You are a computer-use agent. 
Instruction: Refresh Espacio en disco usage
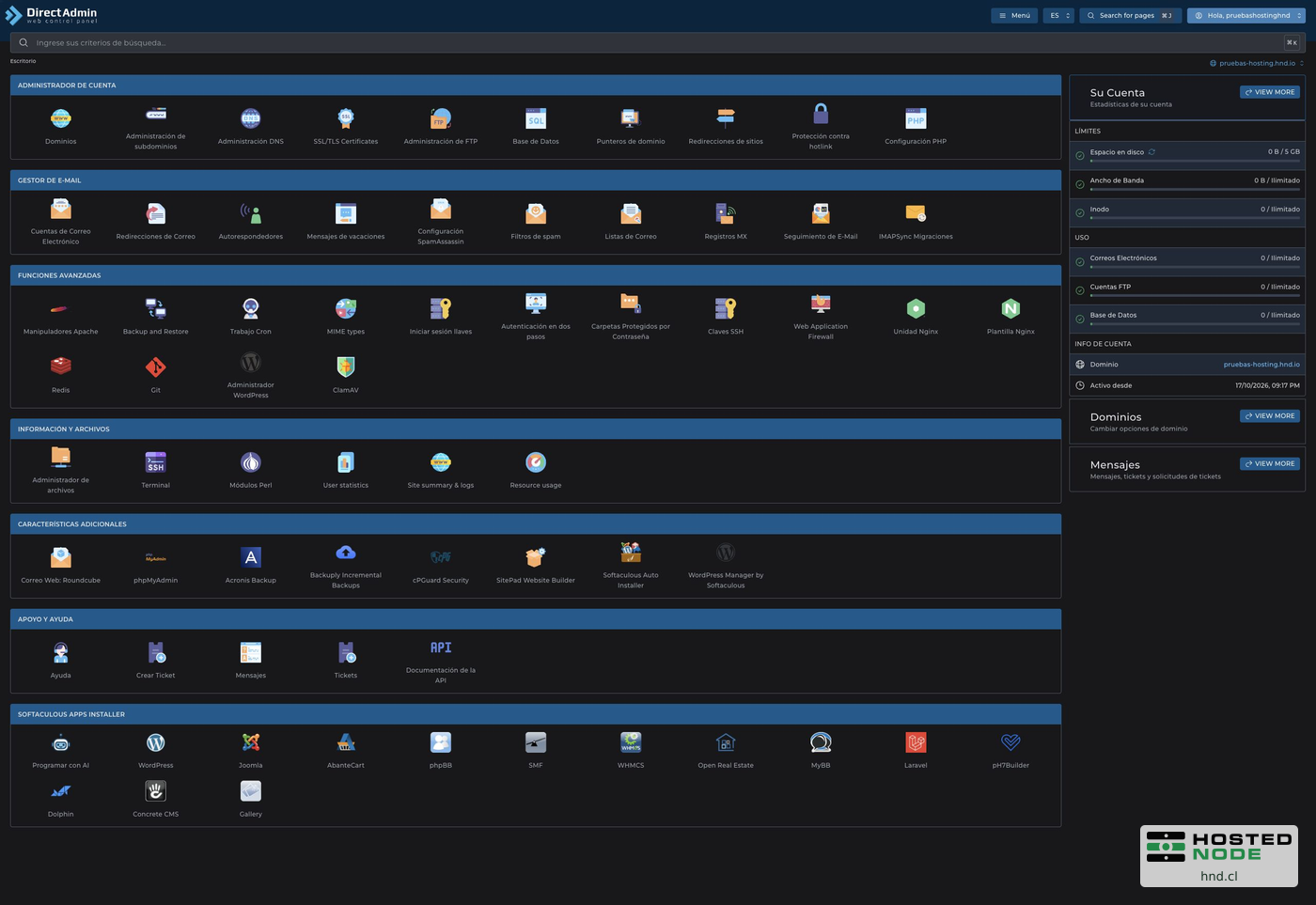click(1151, 151)
